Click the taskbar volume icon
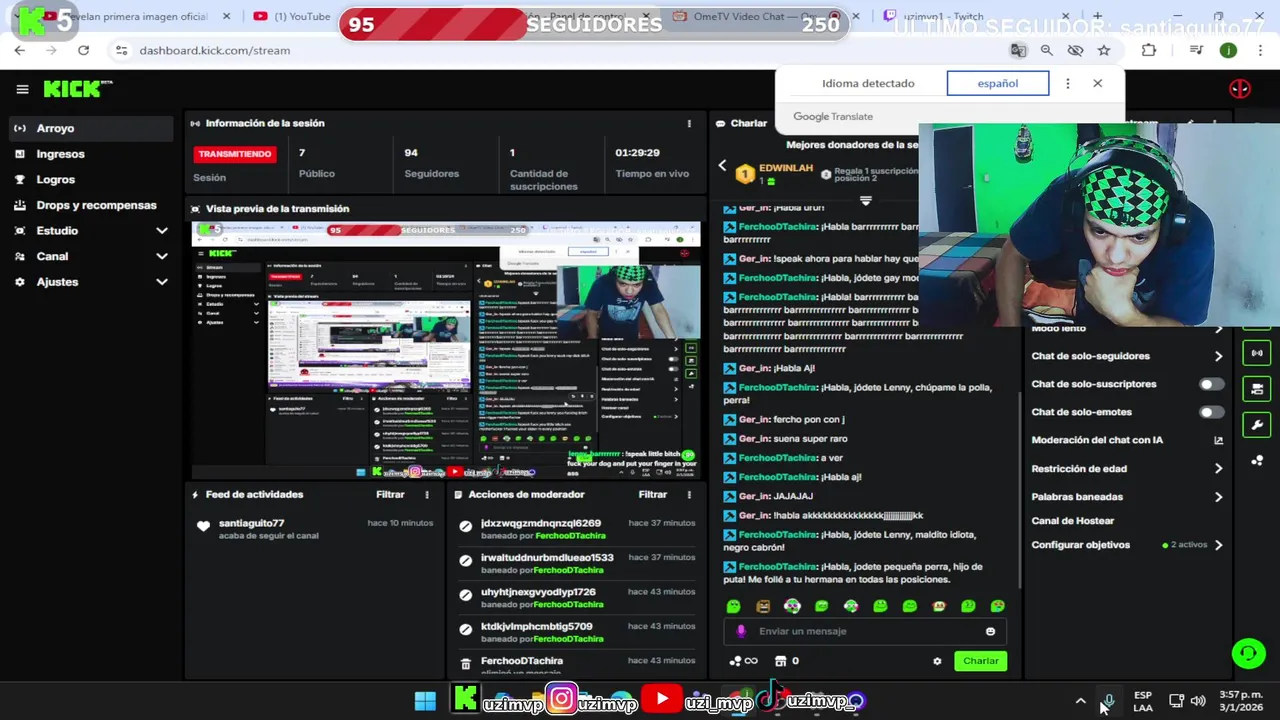The width and height of the screenshot is (1280, 720). 1198,701
